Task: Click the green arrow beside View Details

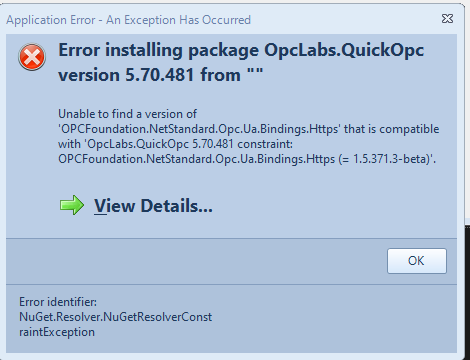Action: coord(72,205)
